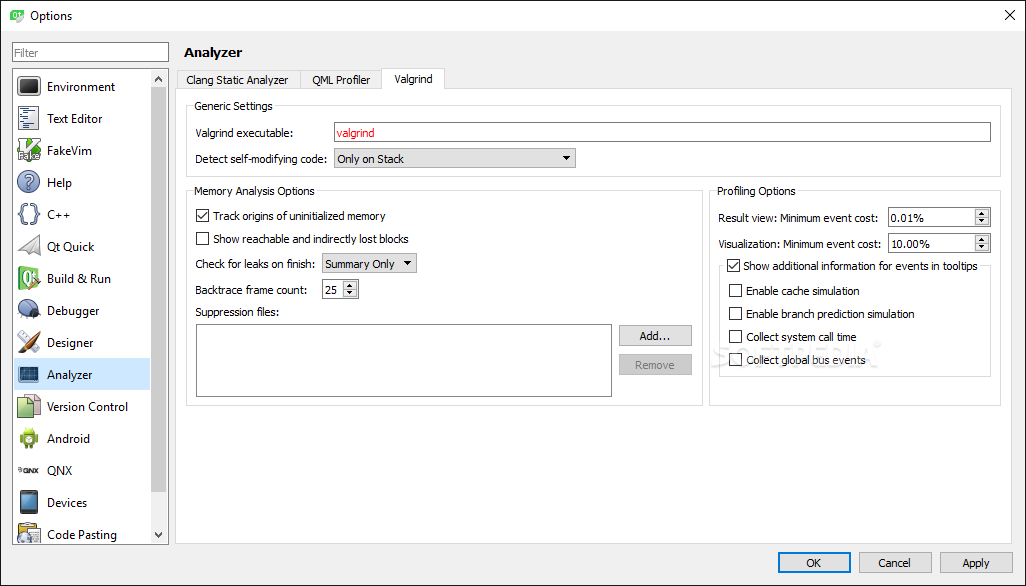Viewport: 1026px width, 586px height.
Task: Check Collect global bus events
Action: (735, 360)
